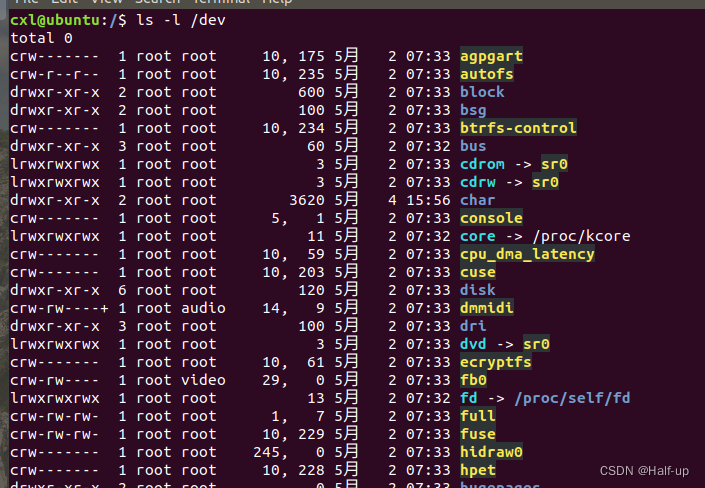The width and height of the screenshot is (705, 488).
Task: Click the 'video' group on fb0 row
Action: click(x=203, y=380)
